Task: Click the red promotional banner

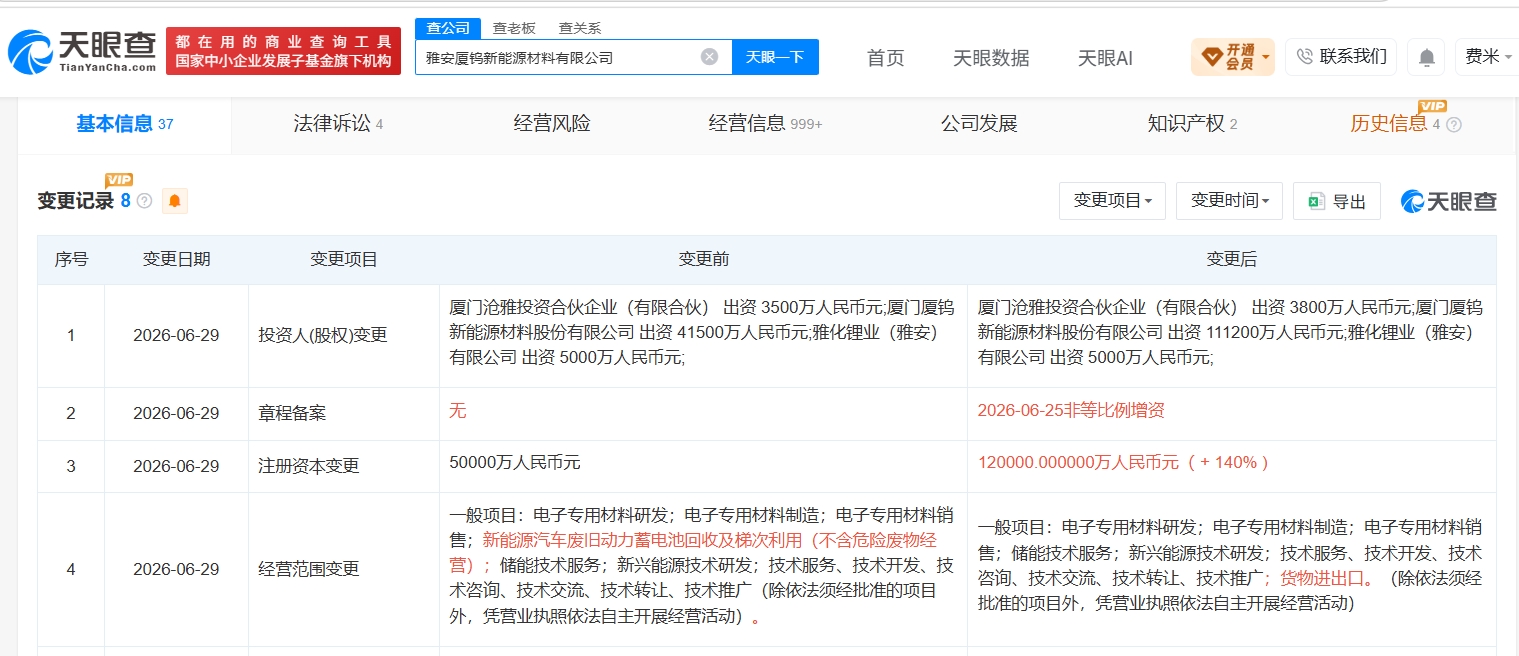Action: click(283, 51)
